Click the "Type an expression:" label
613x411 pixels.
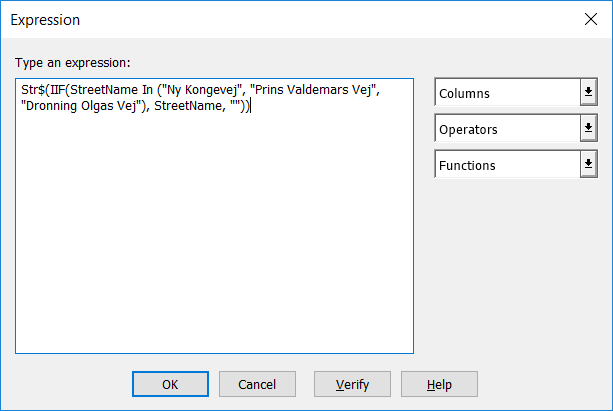click(x=72, y=63)
